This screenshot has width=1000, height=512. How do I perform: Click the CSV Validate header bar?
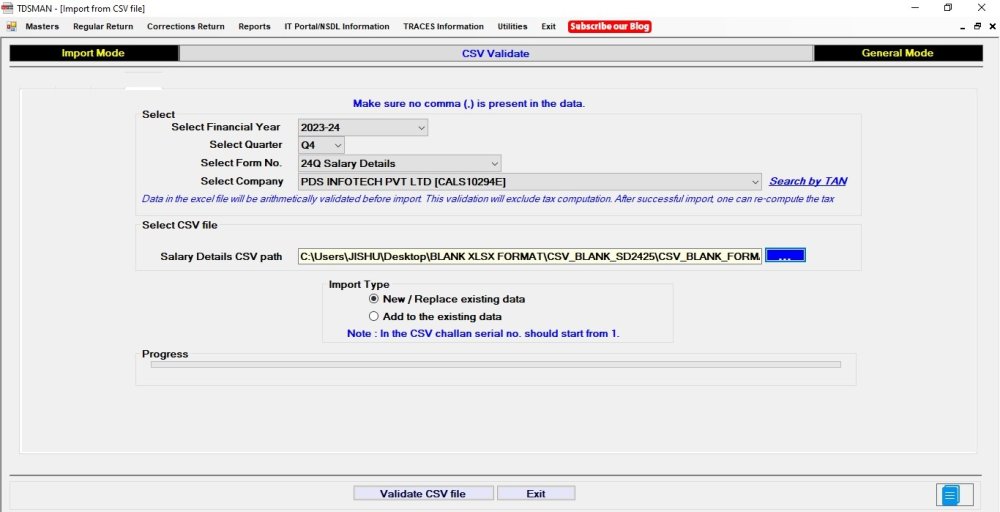(496, 54)
